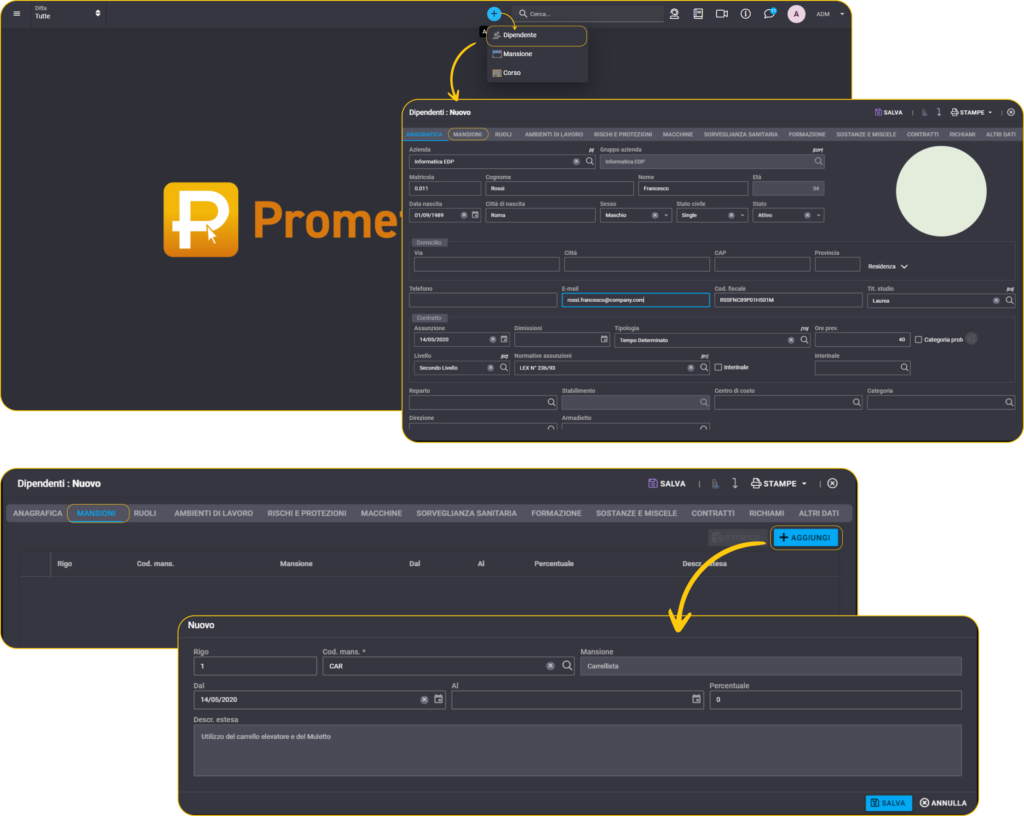Open lookup for the Categoria field
1024x816 pixels.
[x=1010, y=402]
